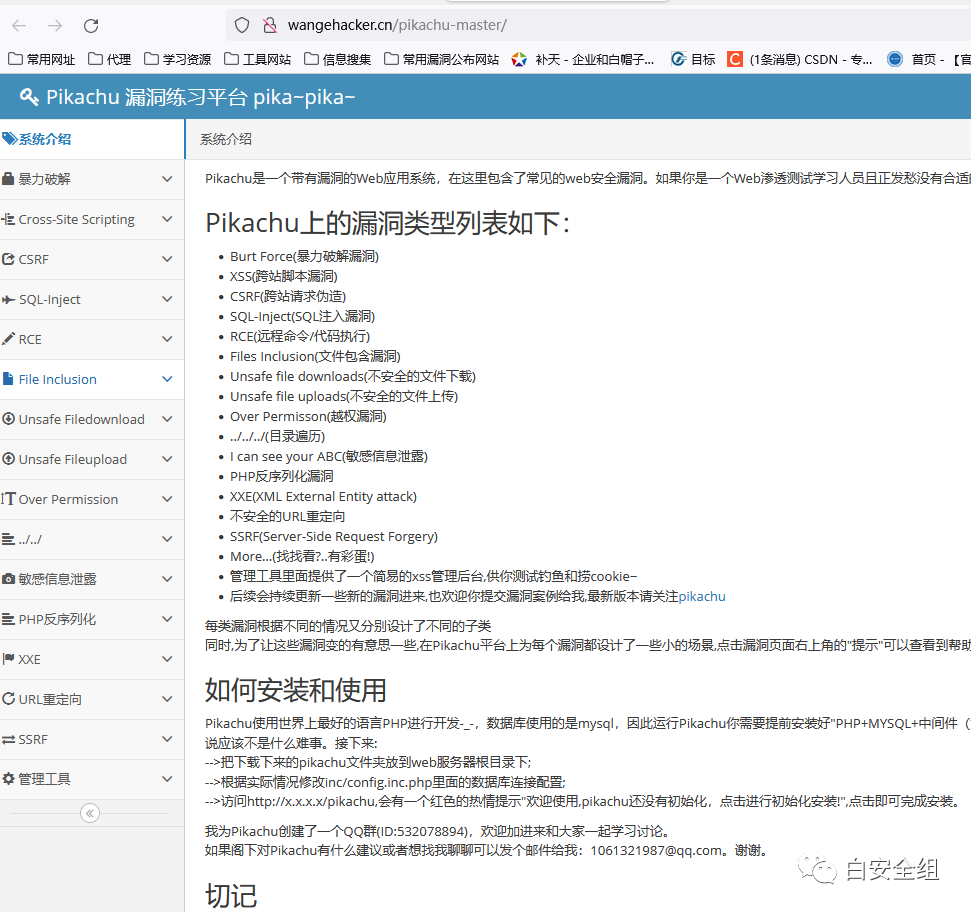Click the Pikachu 漏洞练习平台 header title
This screenshot has width=971, height=912.
click(x=201, y=97)
